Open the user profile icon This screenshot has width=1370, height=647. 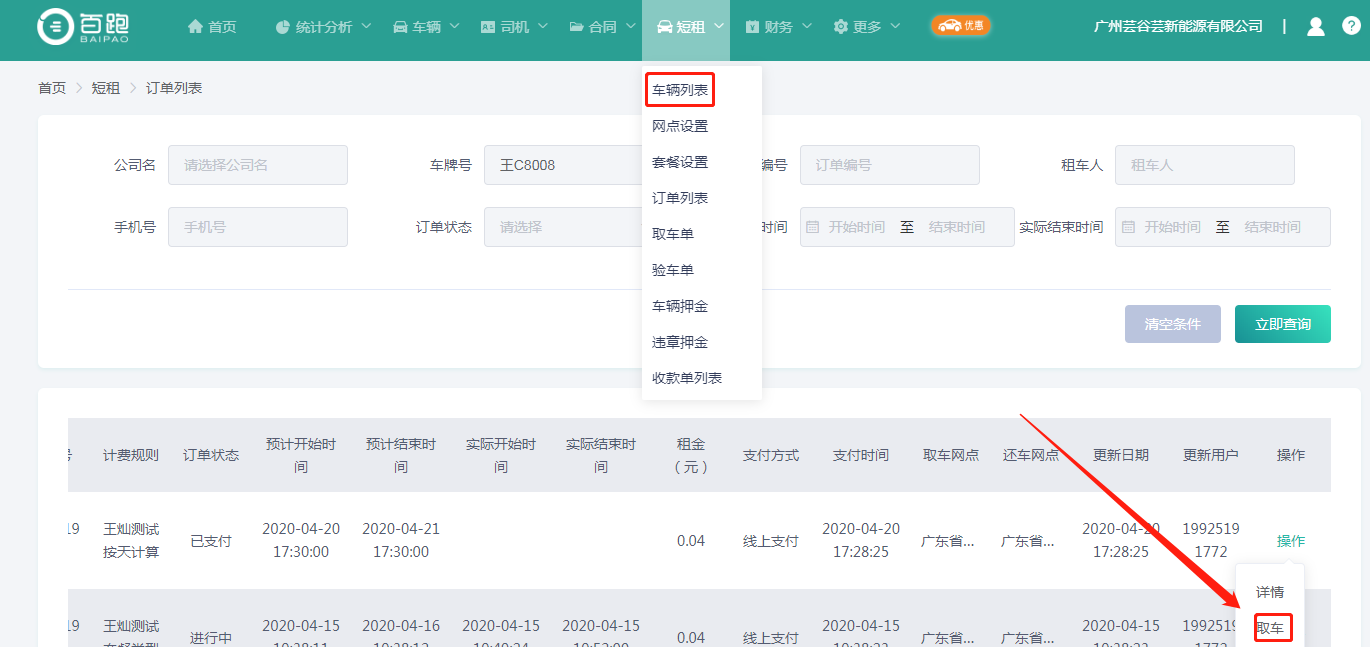[x=1316, y=27]
